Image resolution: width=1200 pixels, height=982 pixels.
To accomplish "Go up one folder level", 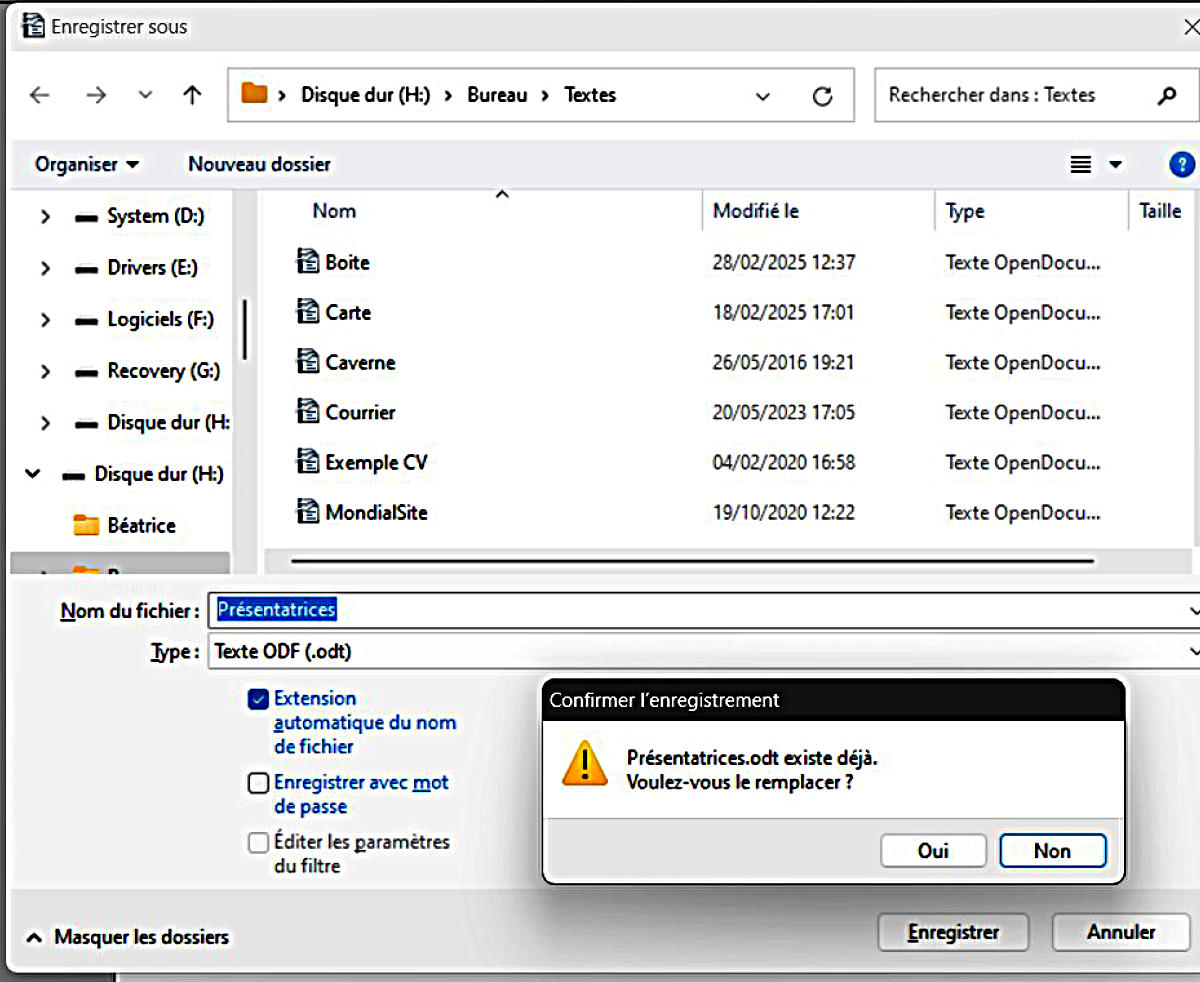I will click(x=192, y=95).
